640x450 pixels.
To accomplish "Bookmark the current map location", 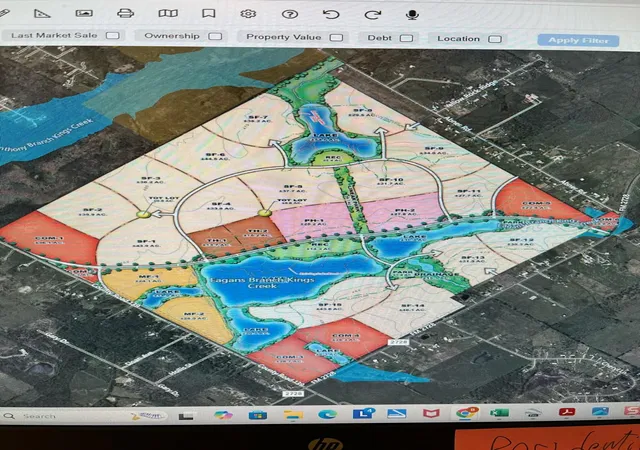I will tap(209, 13).
